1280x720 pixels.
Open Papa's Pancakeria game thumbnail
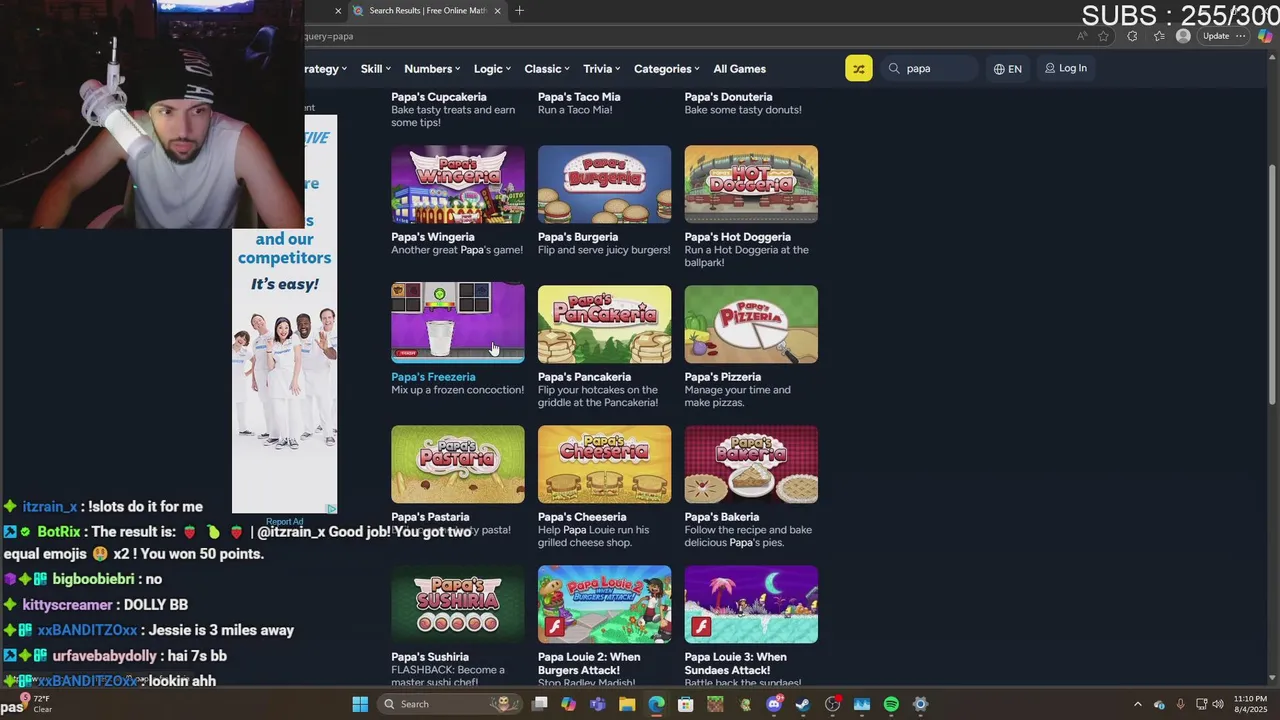coord(605,324)
